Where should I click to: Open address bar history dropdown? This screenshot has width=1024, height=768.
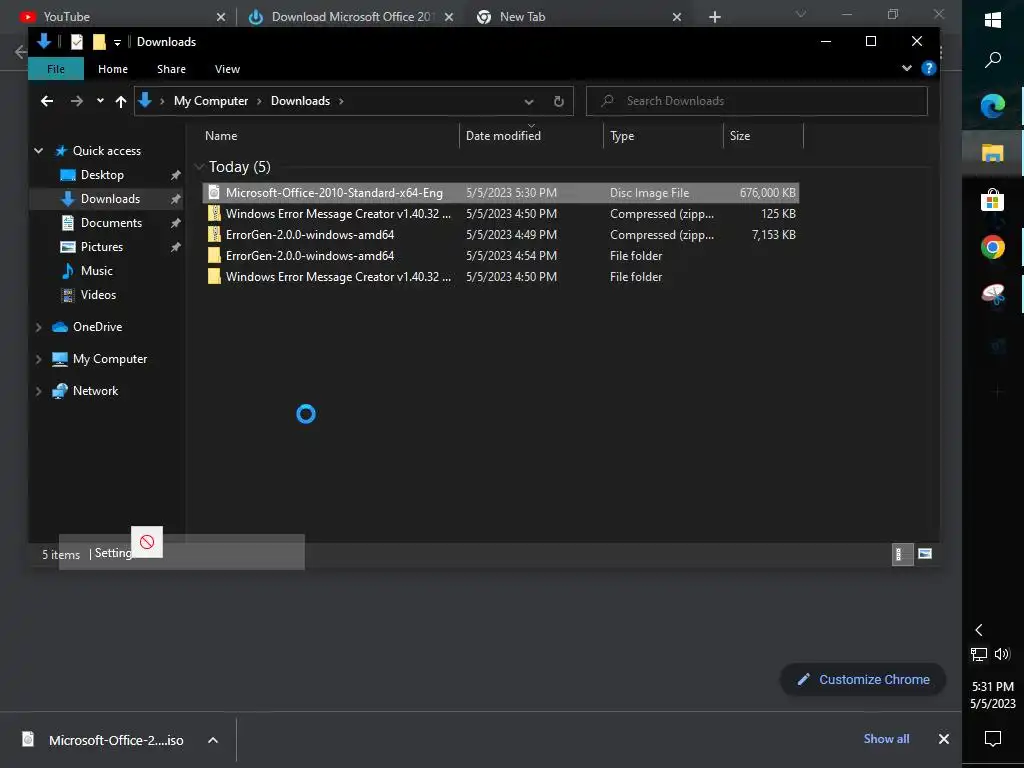point(529,101)
